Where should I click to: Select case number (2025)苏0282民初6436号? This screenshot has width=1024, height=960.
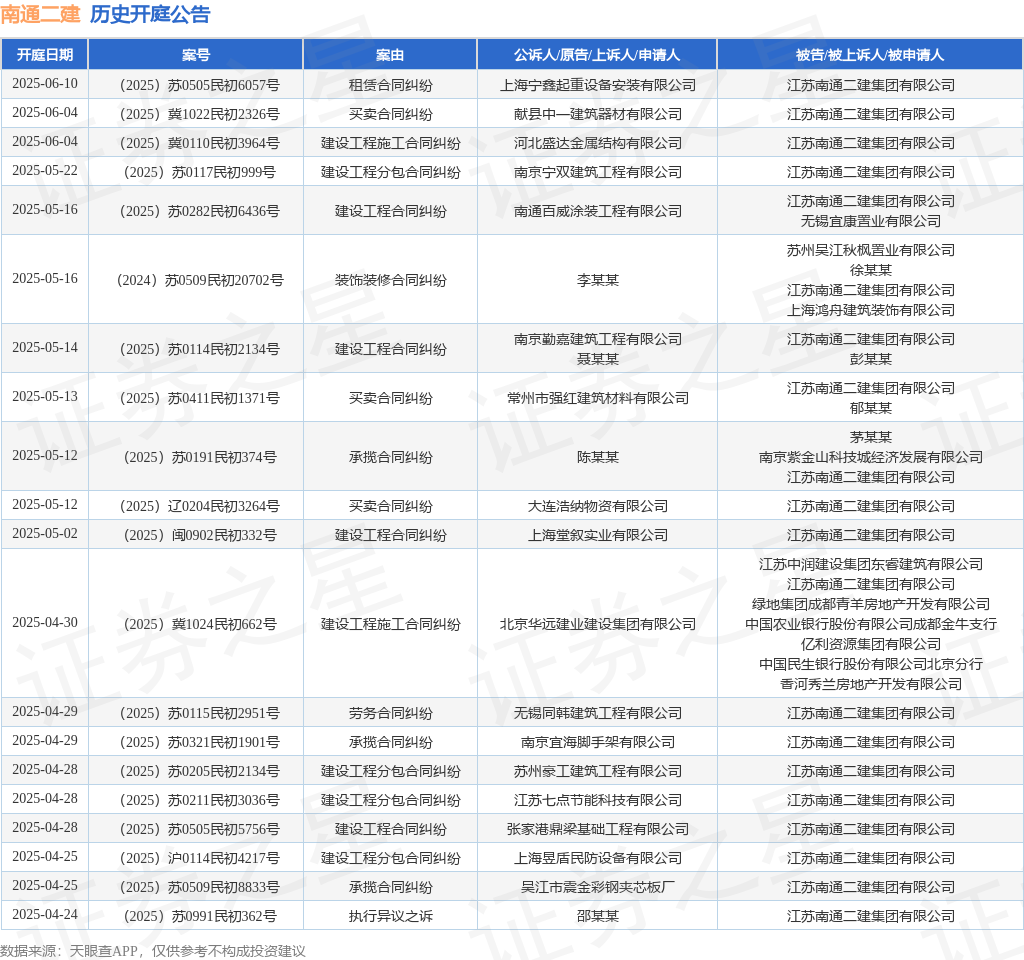click(x=199, y=212)
